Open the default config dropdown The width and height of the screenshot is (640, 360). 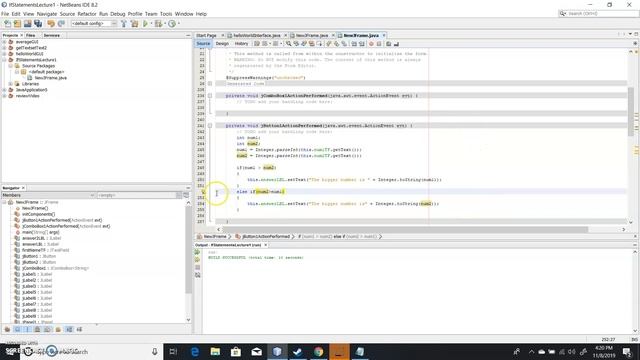point(94,24)
